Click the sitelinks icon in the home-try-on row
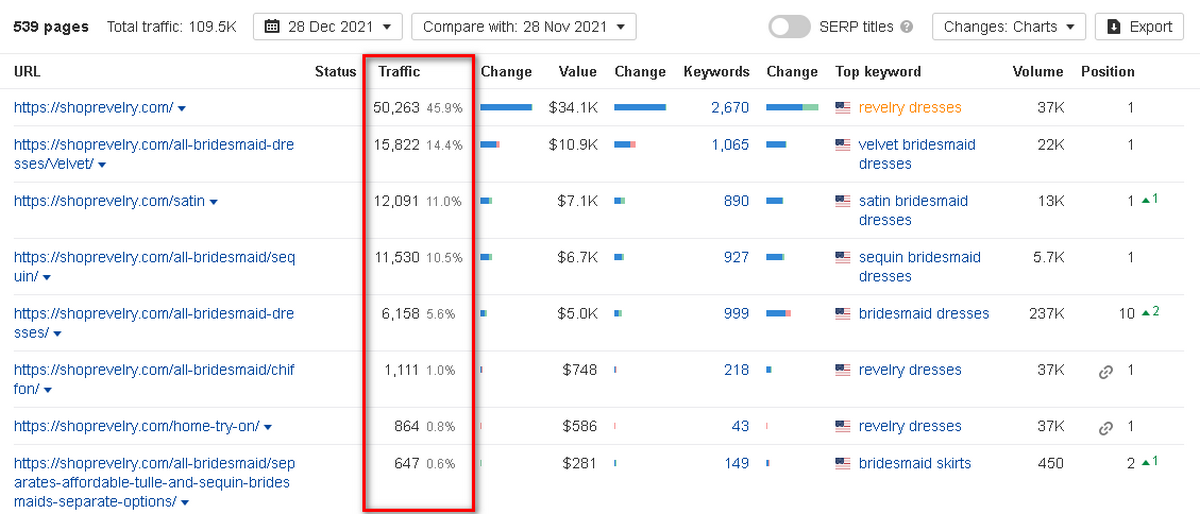Image resolution: width=1200 pixels, height=514 pixels. (1106, 427)
